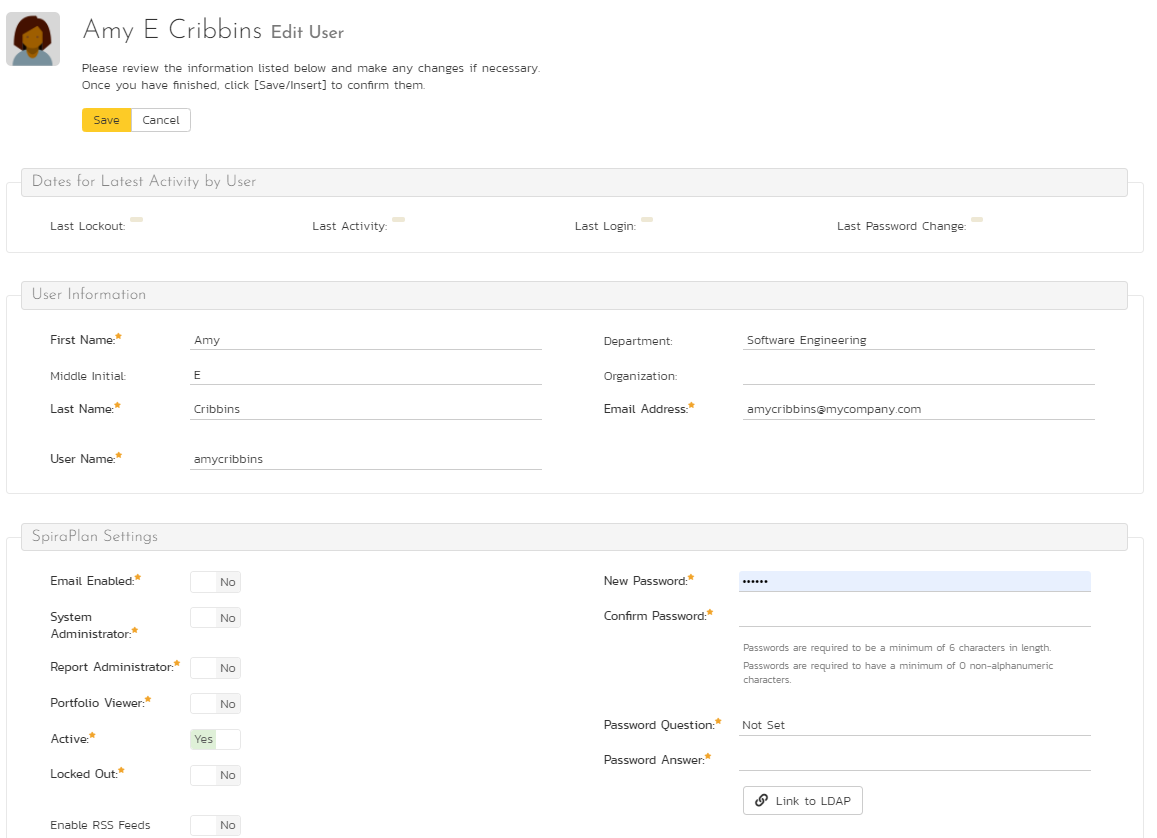Select the Email Address input field

(x=918, y=409)
